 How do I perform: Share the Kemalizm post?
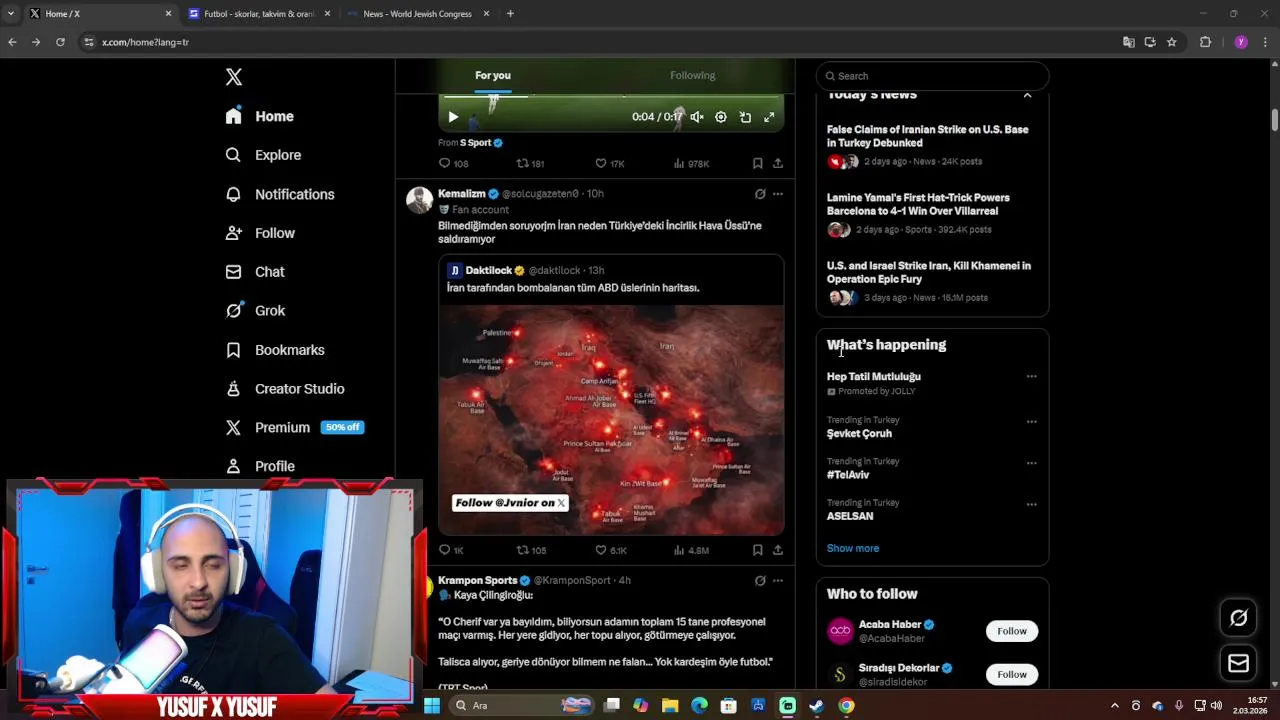(778, 550)
